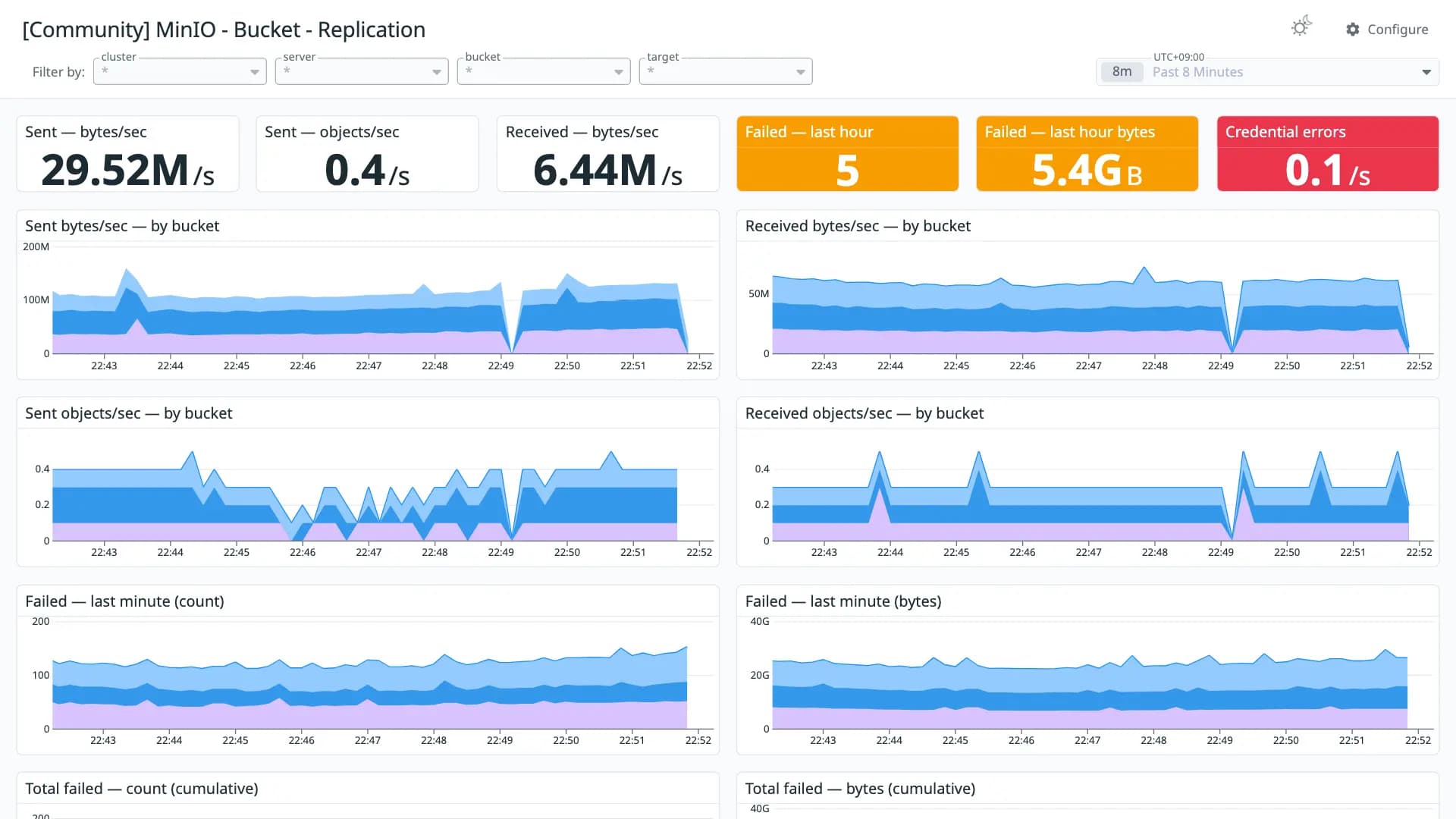Open the target filter dropdown arrow
Screen dimensions: 1456x819
pyautogui.click(x=801, y=72)
